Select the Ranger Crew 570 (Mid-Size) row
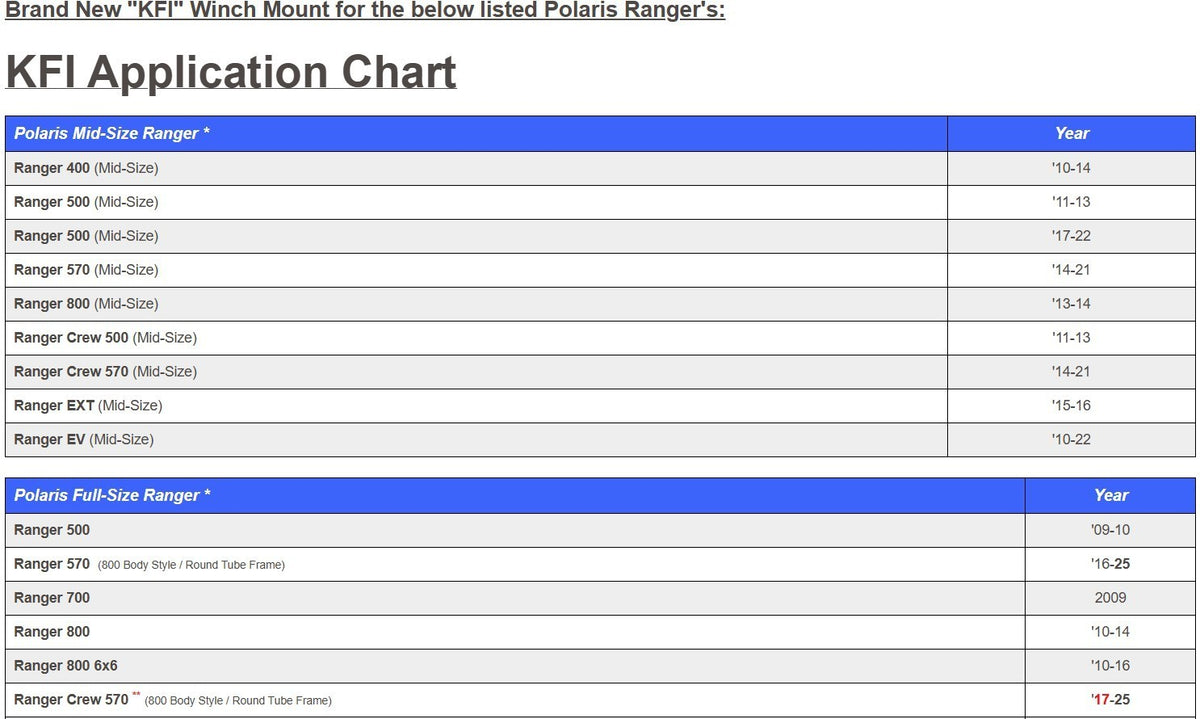This screenshot has height=719, width=1200. tap(600, 372)
